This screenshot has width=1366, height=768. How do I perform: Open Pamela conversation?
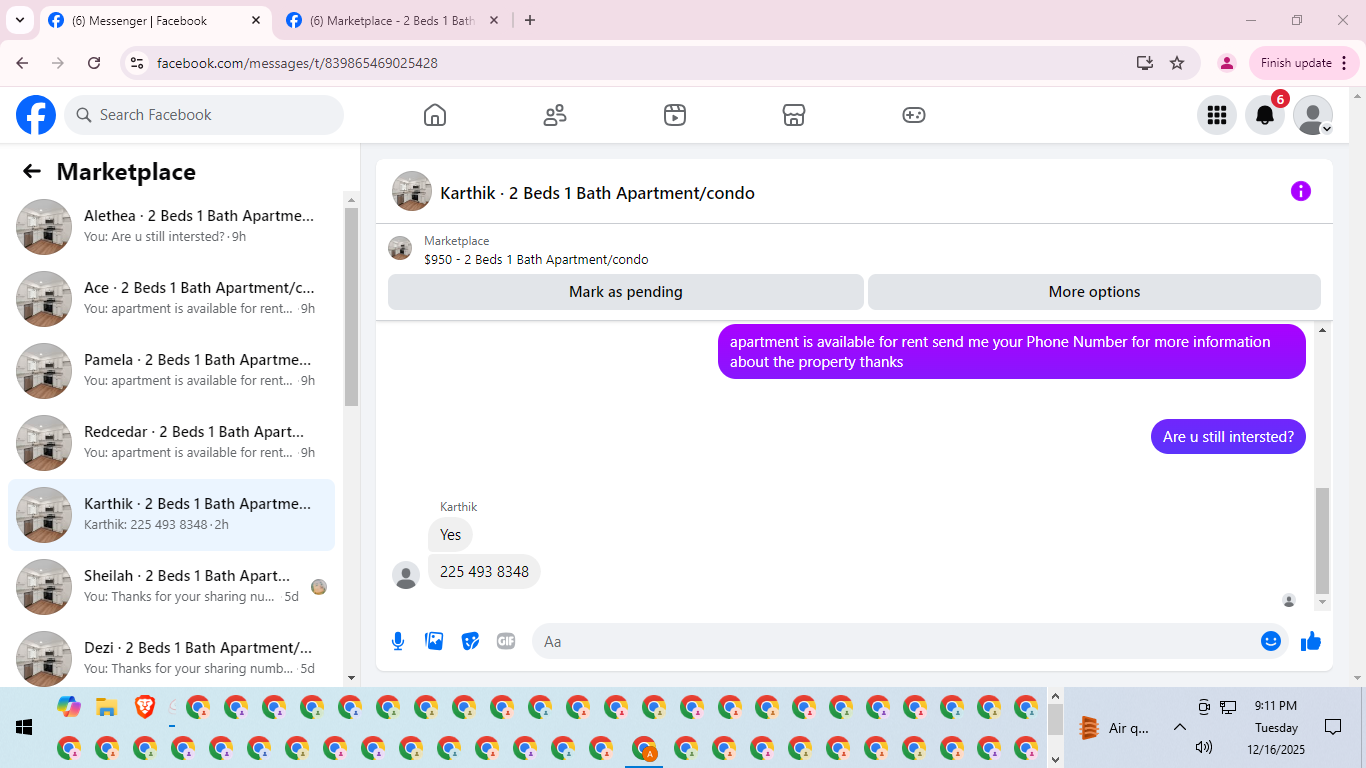point(171,371)
